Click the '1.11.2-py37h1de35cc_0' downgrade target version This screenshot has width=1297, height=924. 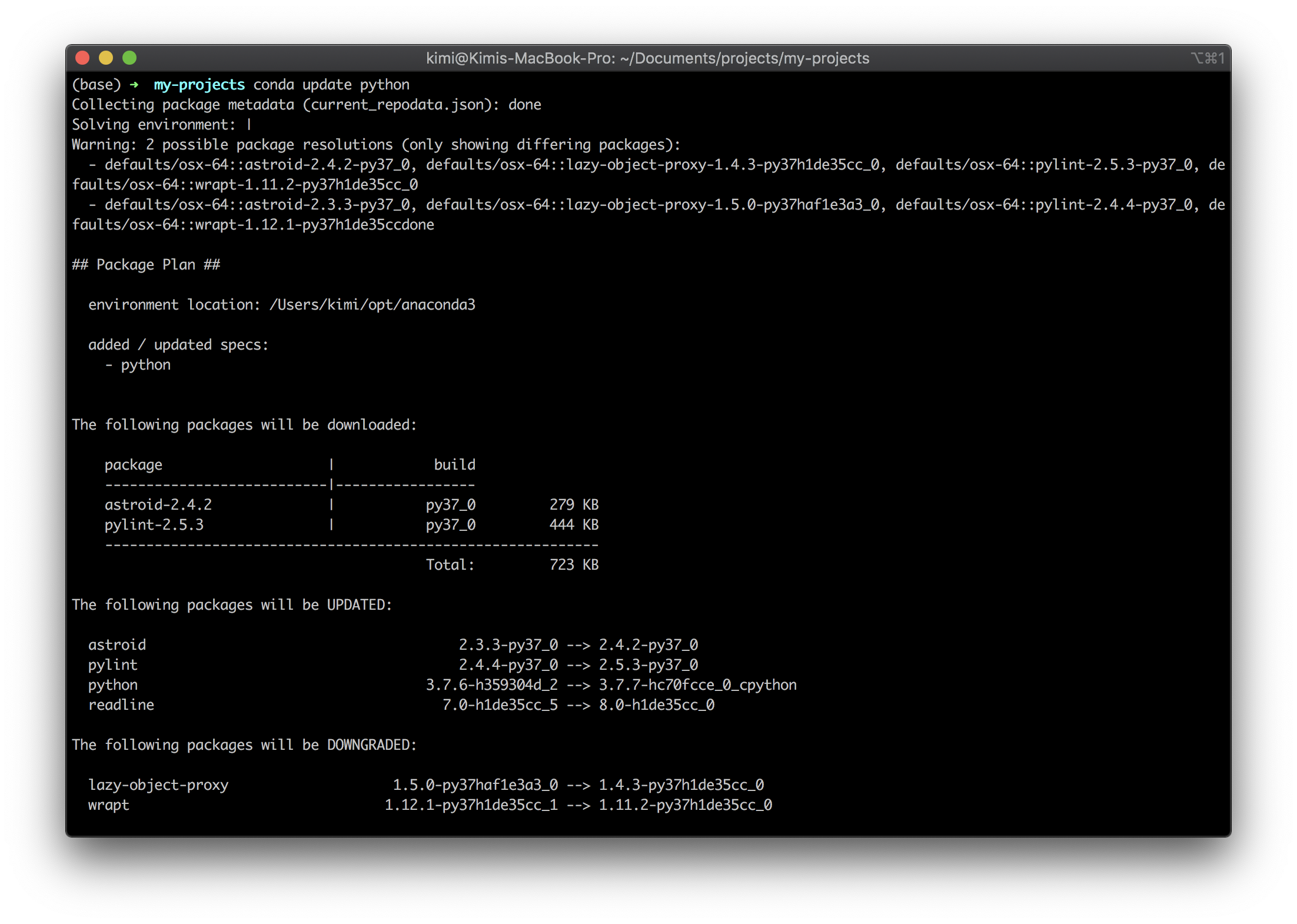[686, 806]
